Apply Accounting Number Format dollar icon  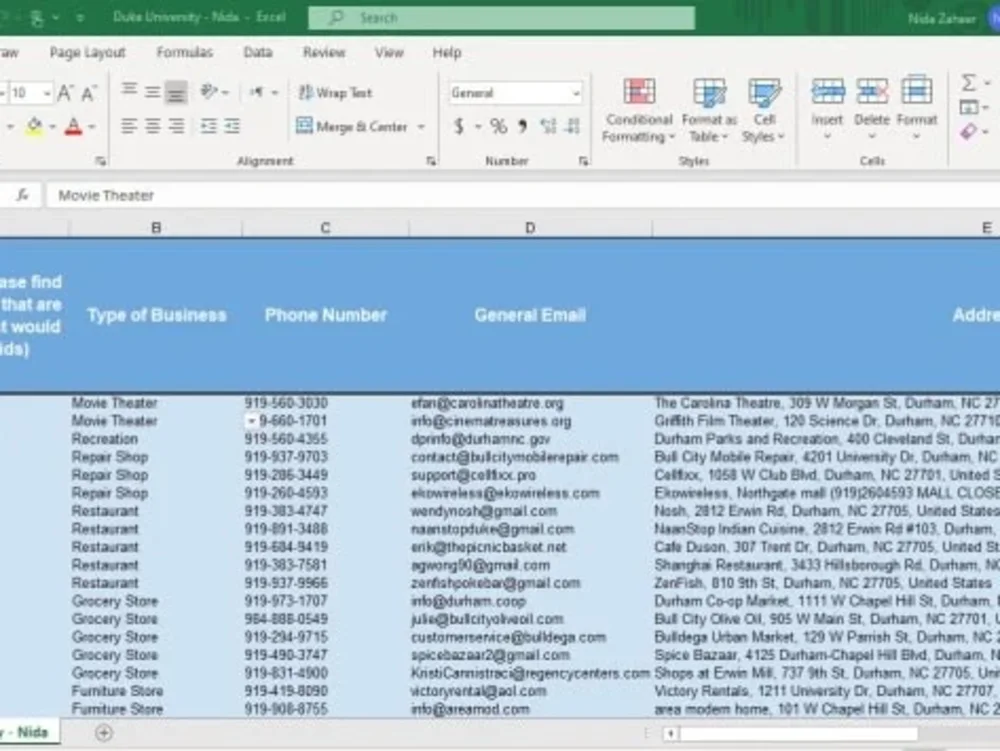pos(459,127)
